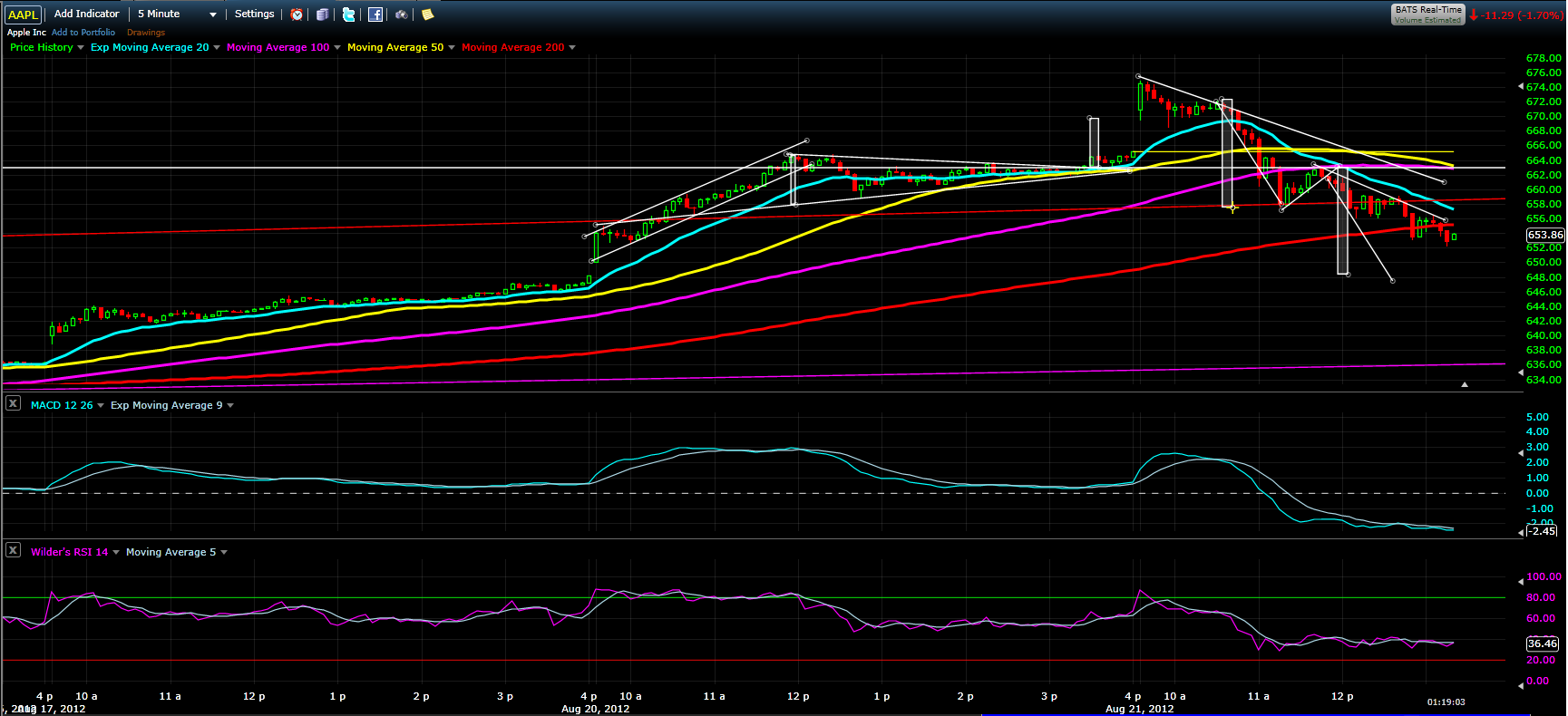Expand Moving Average 5 dropdown arrow
Screen dimensions: 1568x716
pos(224,552)
